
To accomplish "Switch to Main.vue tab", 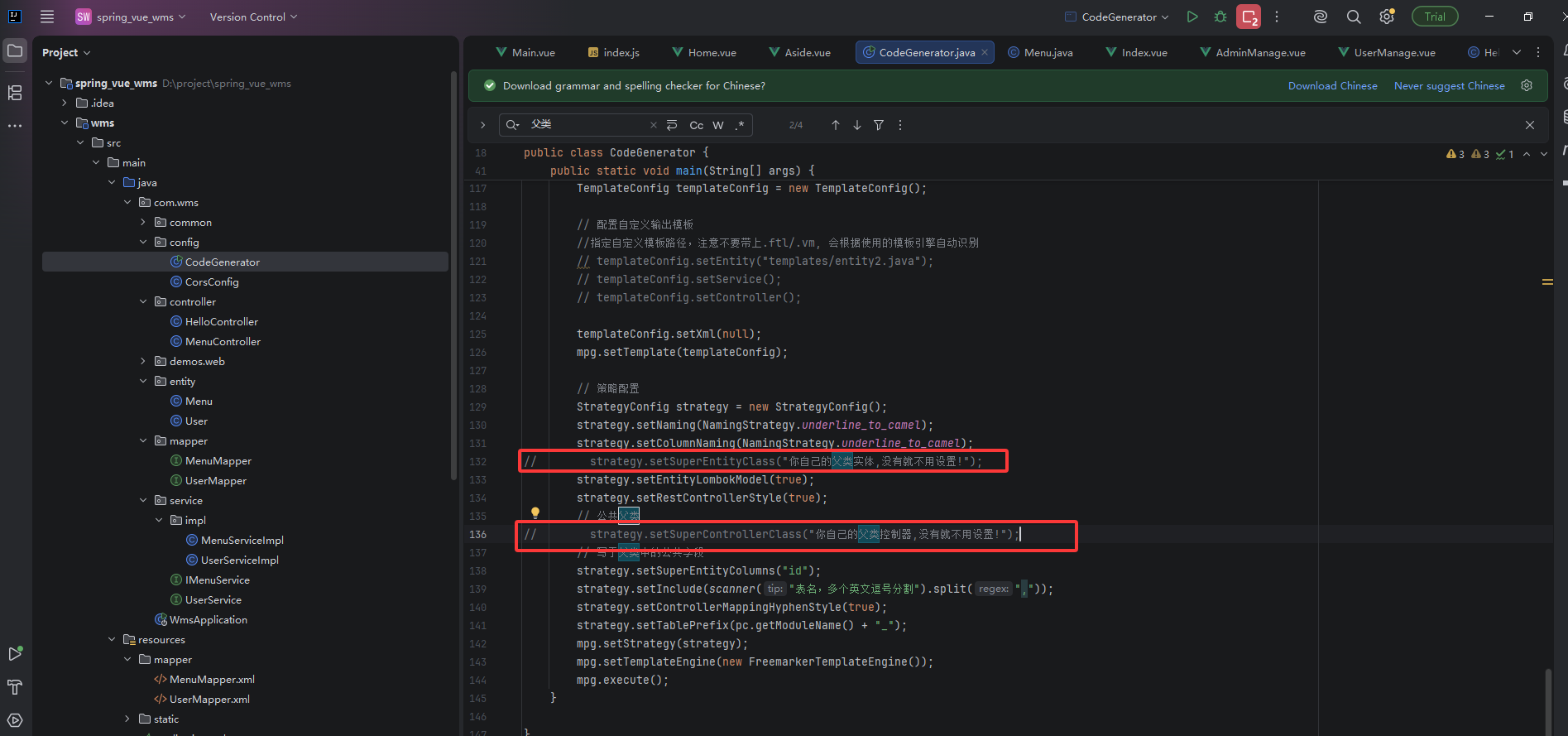I will (x=525, y=52).
